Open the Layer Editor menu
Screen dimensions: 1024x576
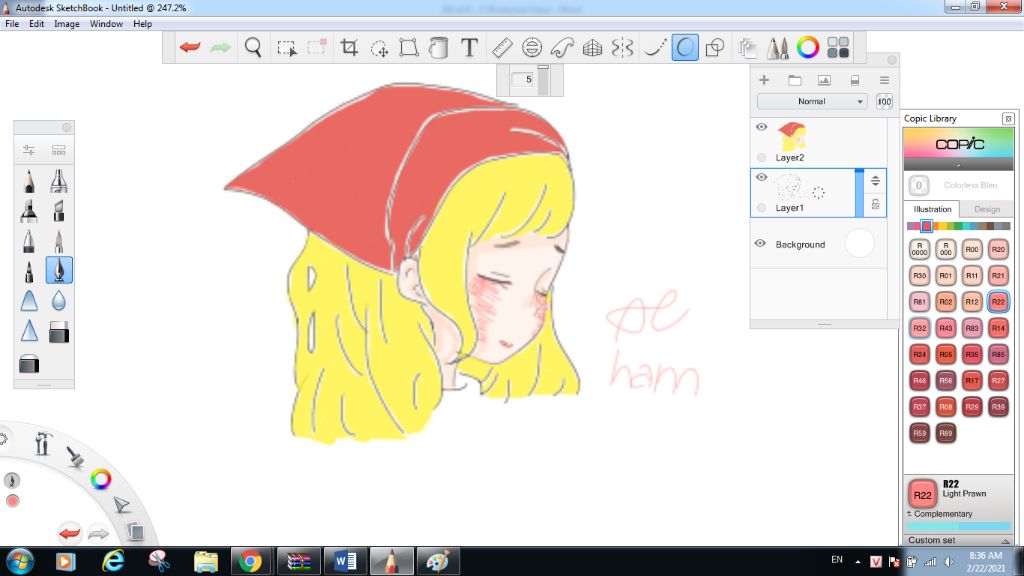[x=884, y=80]
